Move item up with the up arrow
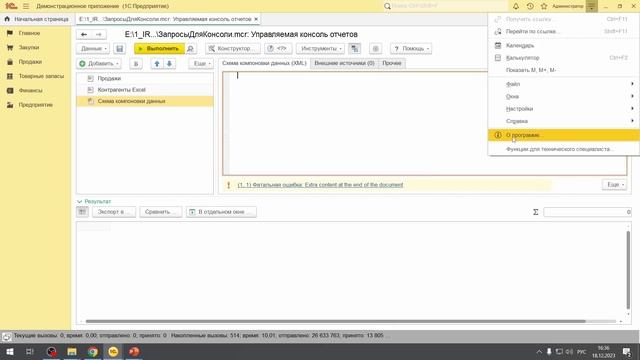Viewport: 640px width, 360px height. pos(157,64)
